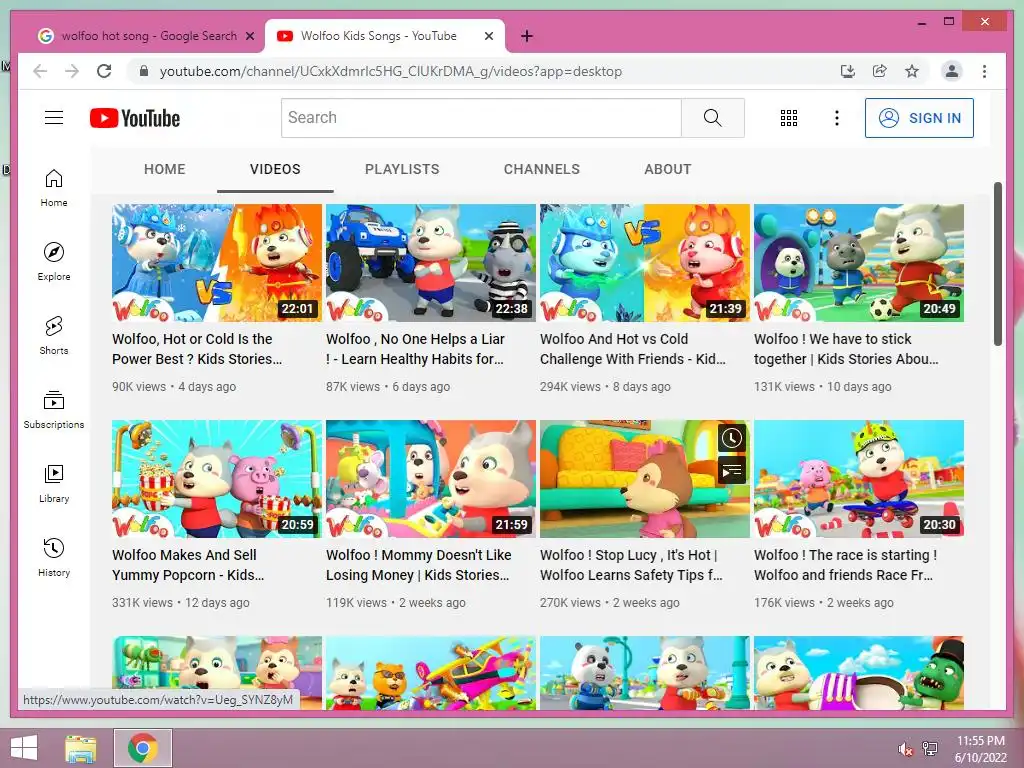Bookmark this page with star icon
Viewport: 1024px width, 768px height.
tap(912, 71)
